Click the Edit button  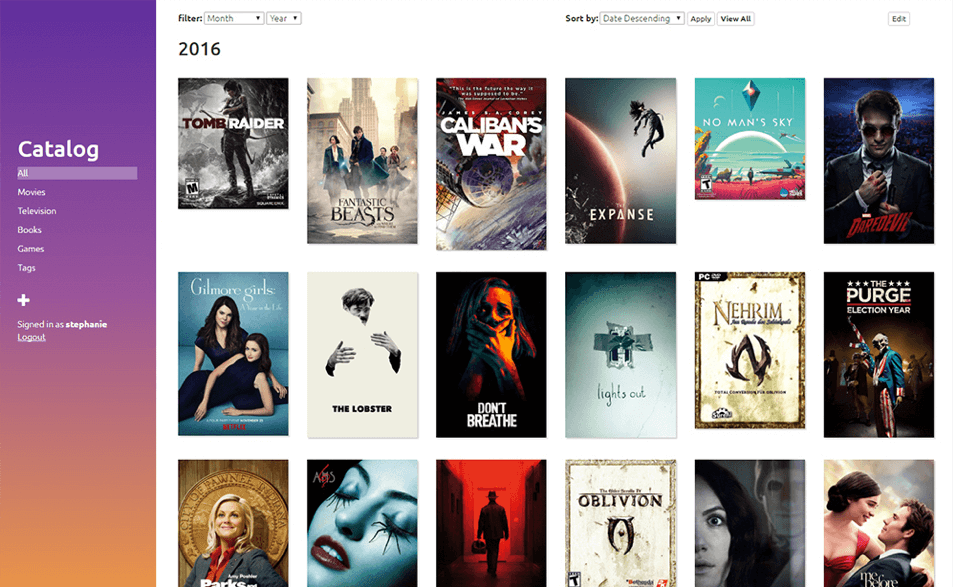coord(898,19)
